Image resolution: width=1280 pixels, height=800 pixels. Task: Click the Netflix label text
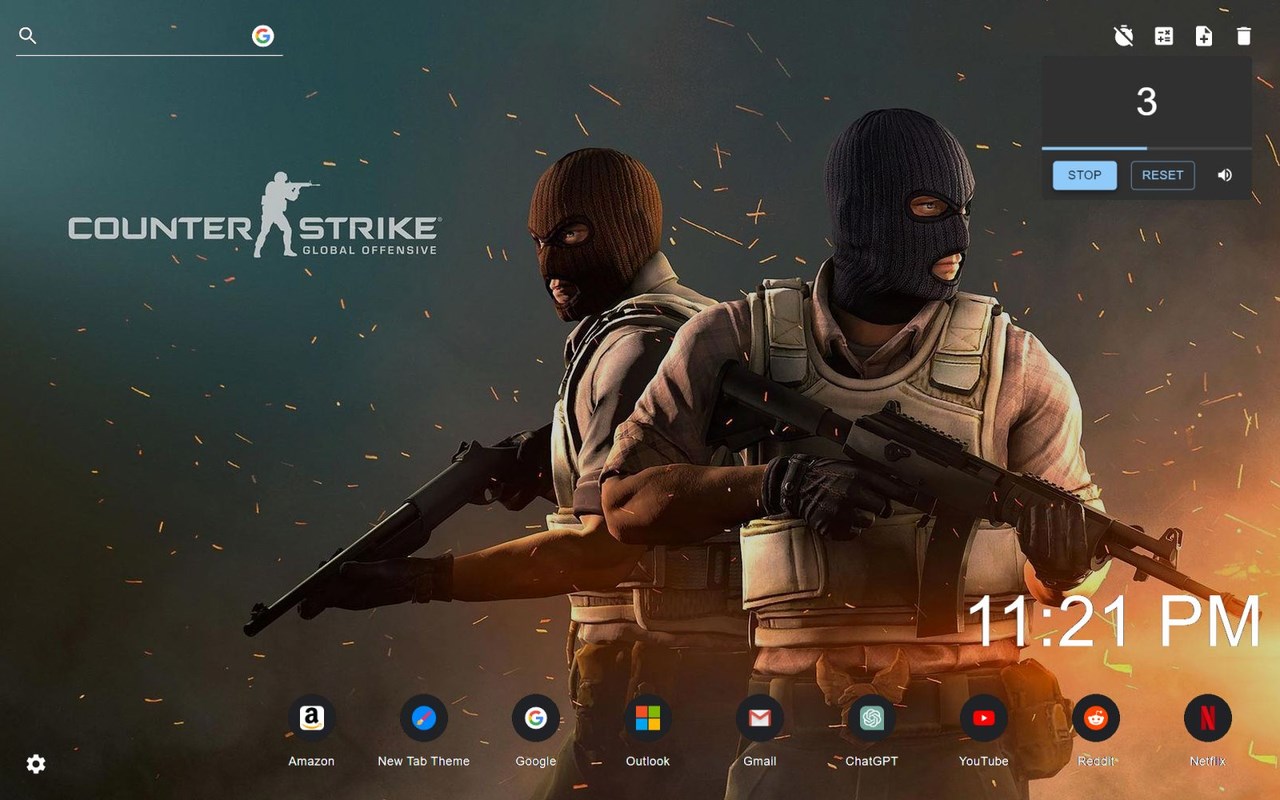click(1208, 761)
